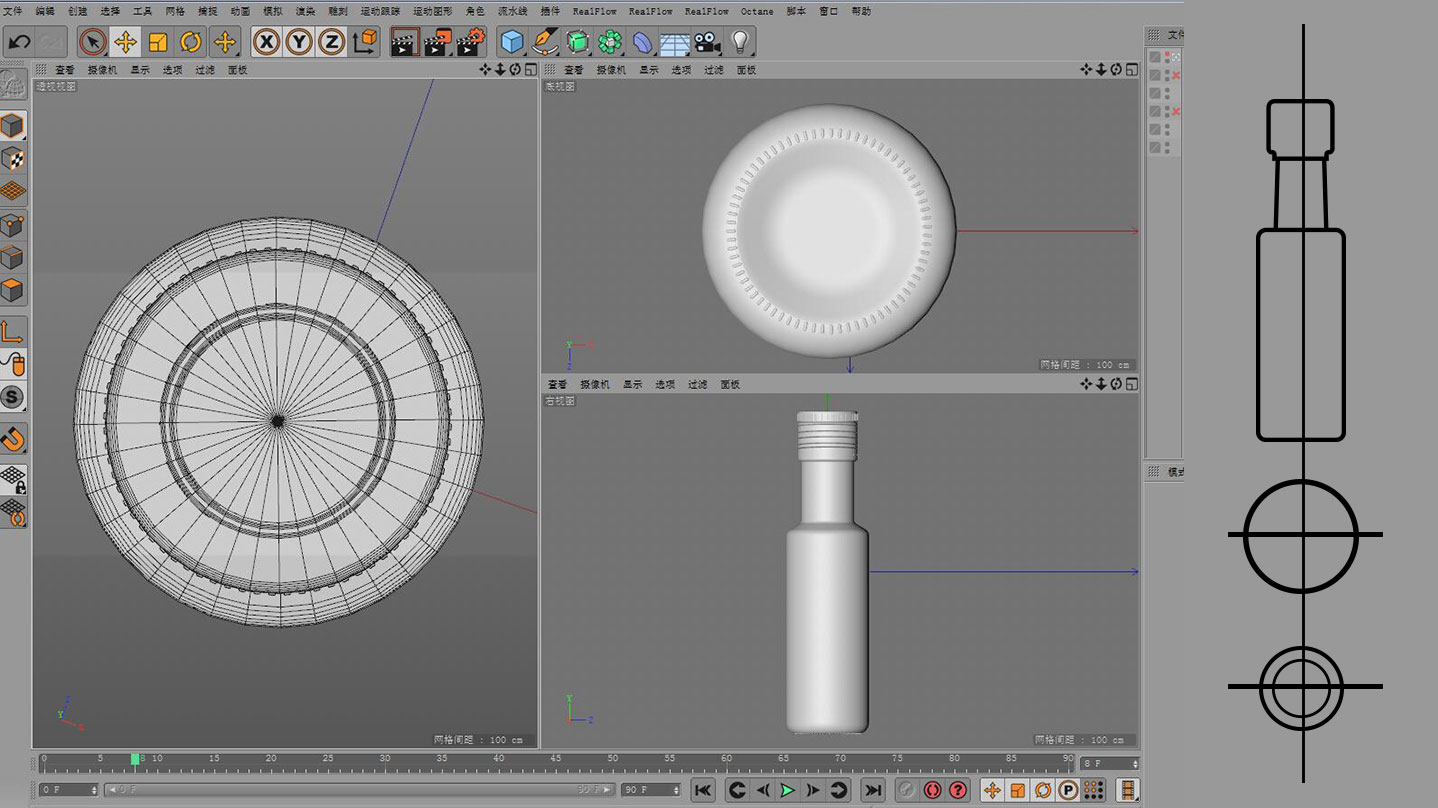Toggle Z-axis lock
Screen dimensions: 1438x808
coord(331,42)
